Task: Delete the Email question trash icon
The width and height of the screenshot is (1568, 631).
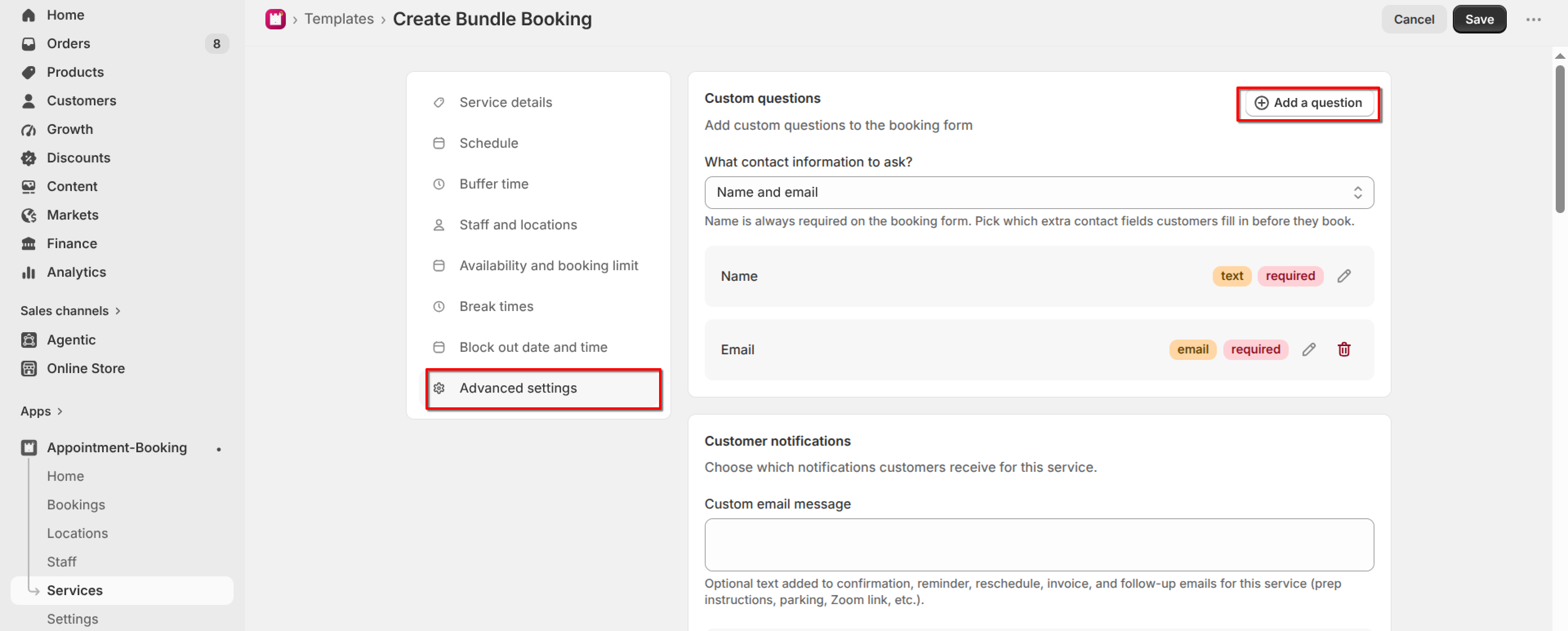Action: point(1344,349)
